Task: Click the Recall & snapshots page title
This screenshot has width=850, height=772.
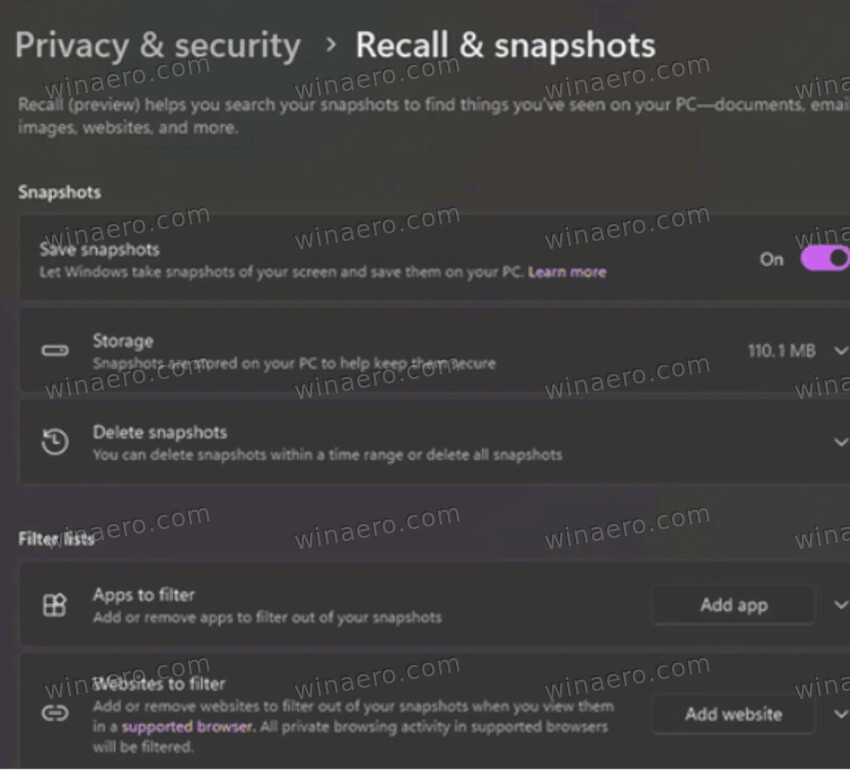Action: coord(505,45)
